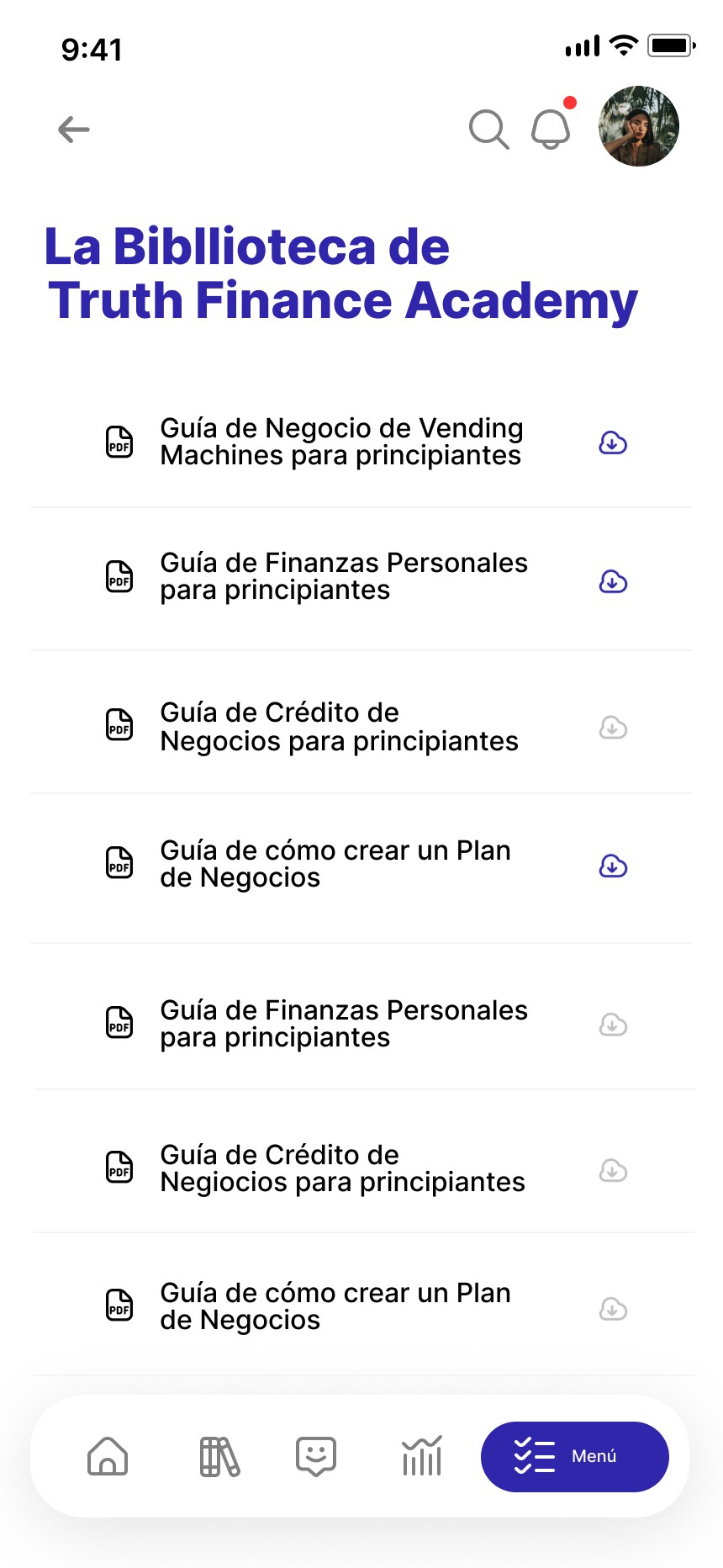Image resolution: width=723 pixels, height=1568 pixels.
Task: Tap the back arrow icon
Action: click(x=74, y=130)
